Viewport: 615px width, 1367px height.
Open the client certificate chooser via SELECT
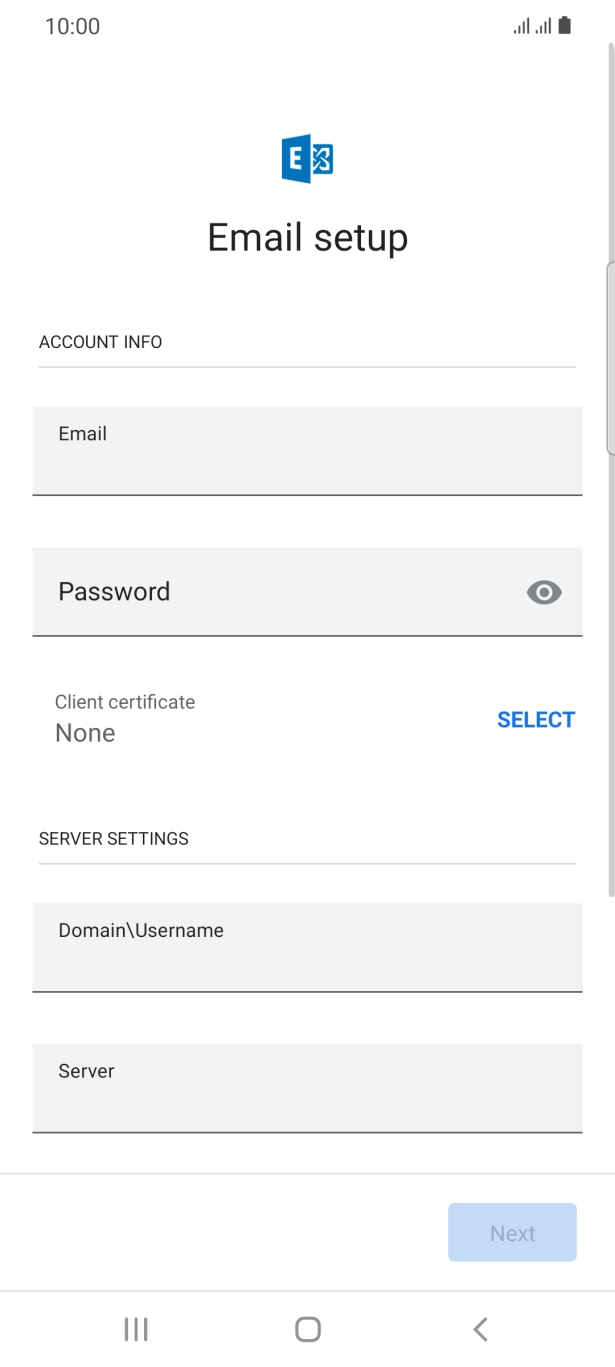(x=536, y=719)
